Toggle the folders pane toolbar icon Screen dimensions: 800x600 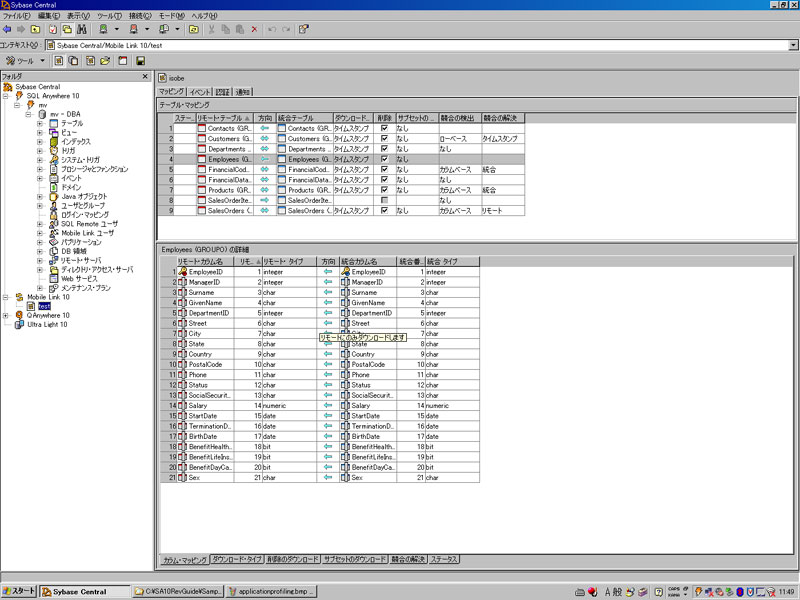point(67,30)
